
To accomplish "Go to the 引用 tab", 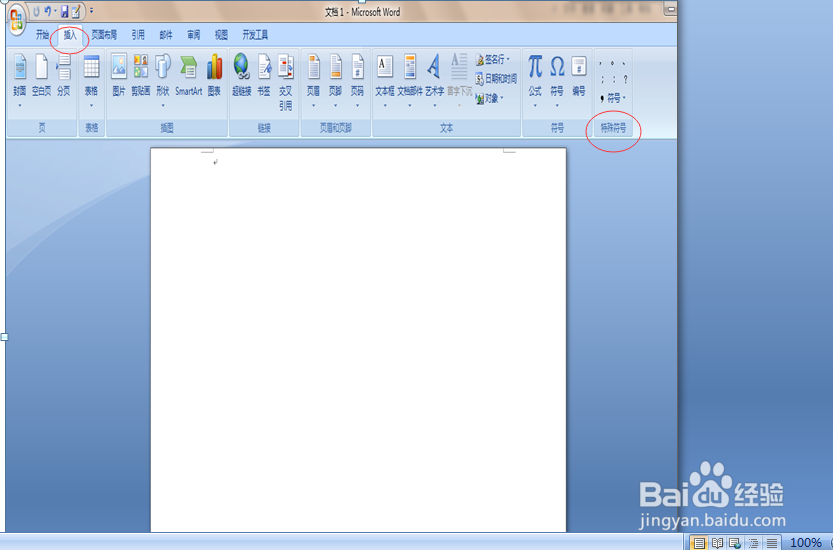I will [138, 35].
